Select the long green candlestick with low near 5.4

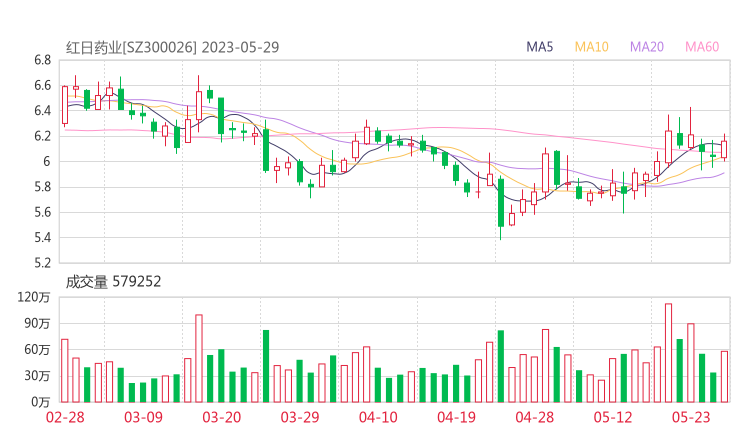coord(501,208)
